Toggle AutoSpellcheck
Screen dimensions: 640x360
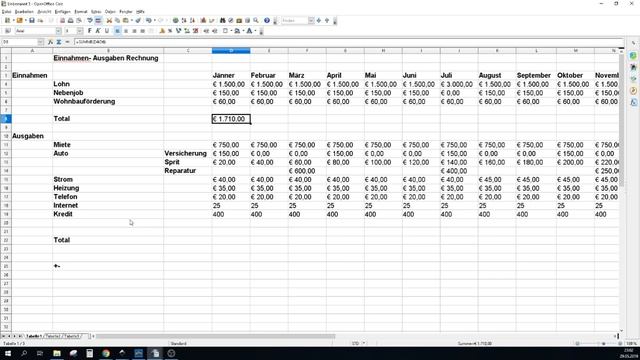98,20
